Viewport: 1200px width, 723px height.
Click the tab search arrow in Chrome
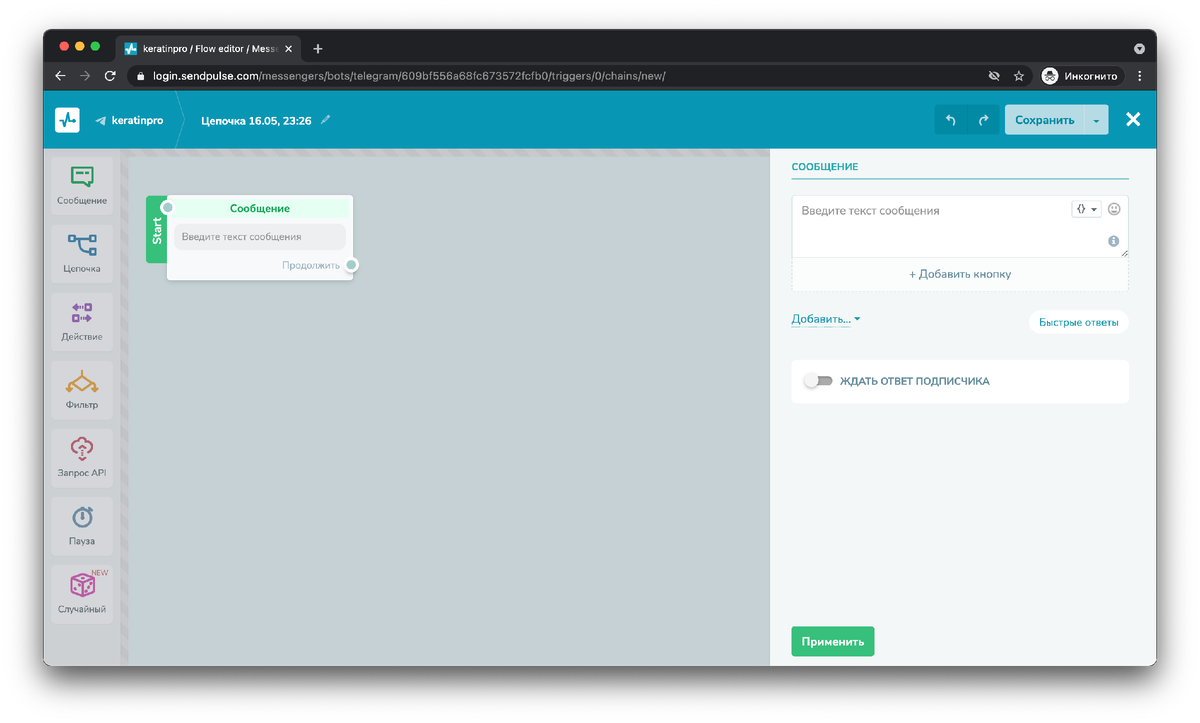[1139, 48]
